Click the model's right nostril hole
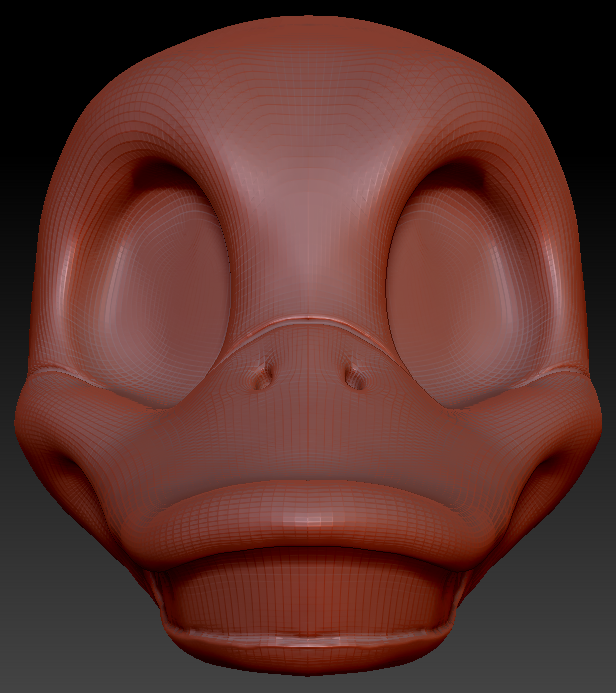 [355, 377]
